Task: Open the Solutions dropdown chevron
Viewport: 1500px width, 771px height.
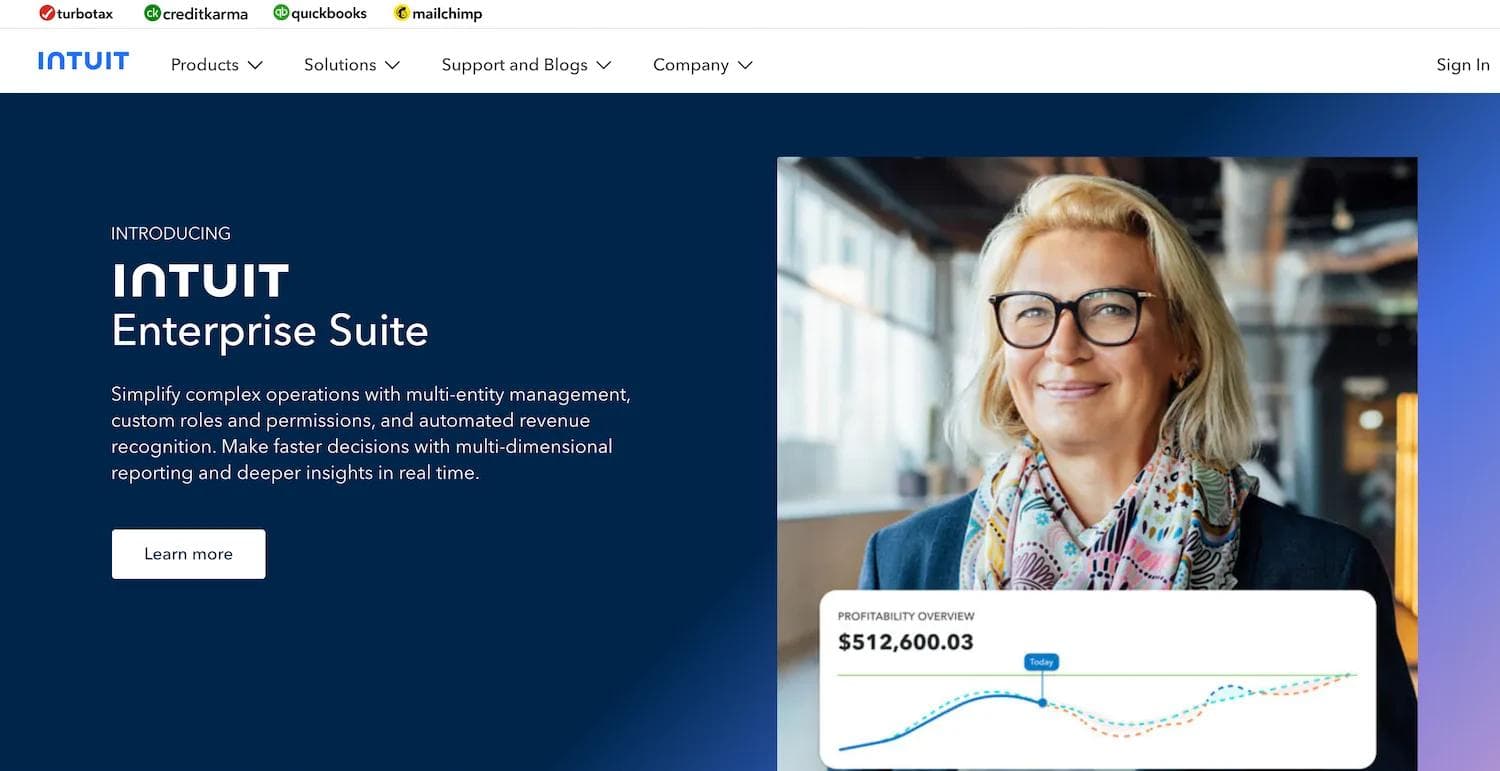Action: [x=393, y=64]
